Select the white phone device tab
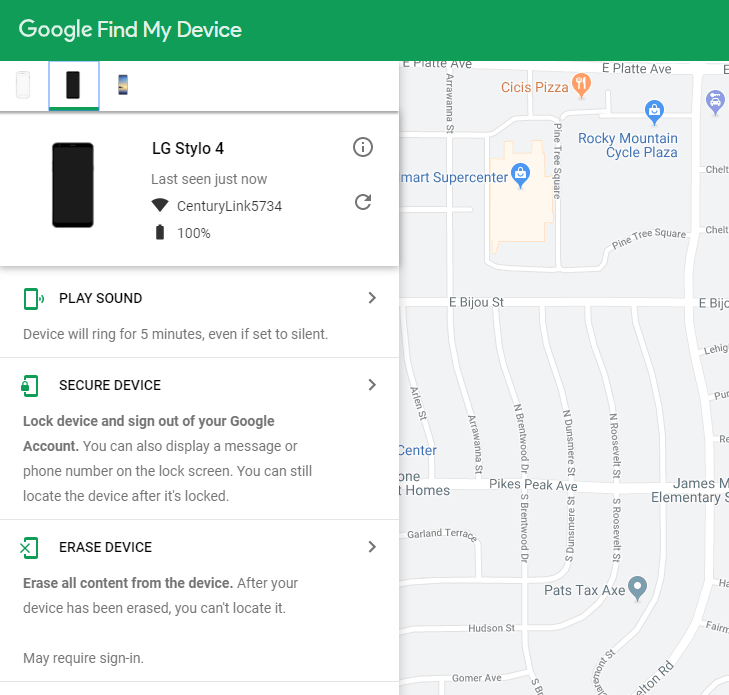Screen dimensions: 729x695 [x=23, y=85]
